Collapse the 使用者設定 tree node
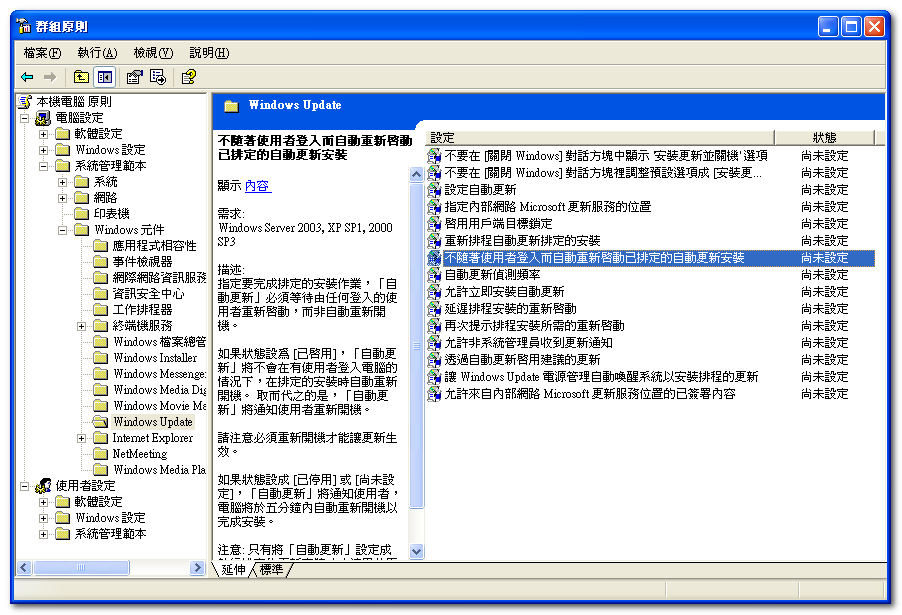The image size is (902, 615). click(25, 486)
